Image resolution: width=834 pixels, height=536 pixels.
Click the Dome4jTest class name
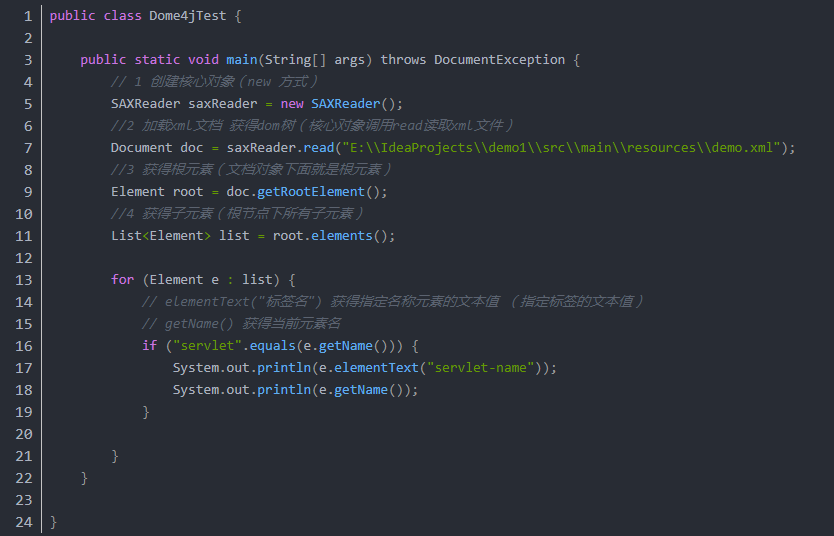click(x=188, y=16)
